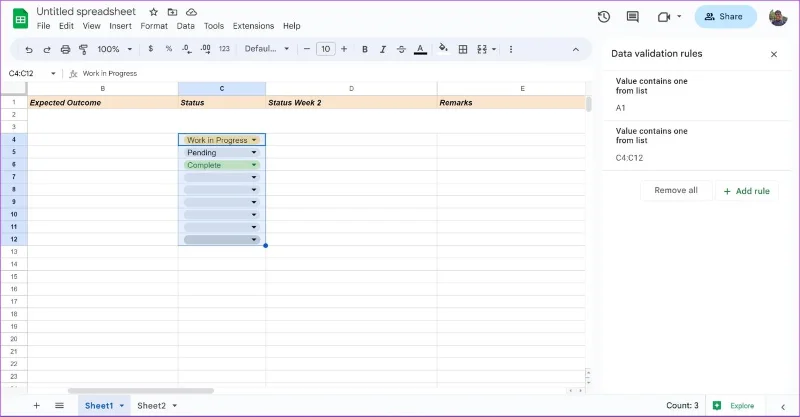Toggle bold formatting
Viewport: 800px width, 417px height.
pos(365,49)
